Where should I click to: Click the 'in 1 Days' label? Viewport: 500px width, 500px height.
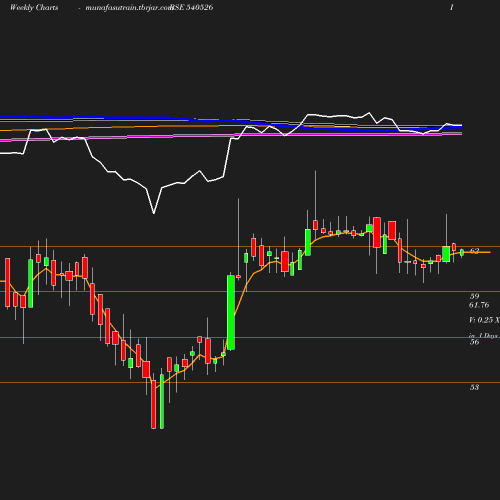pos(483,335)
